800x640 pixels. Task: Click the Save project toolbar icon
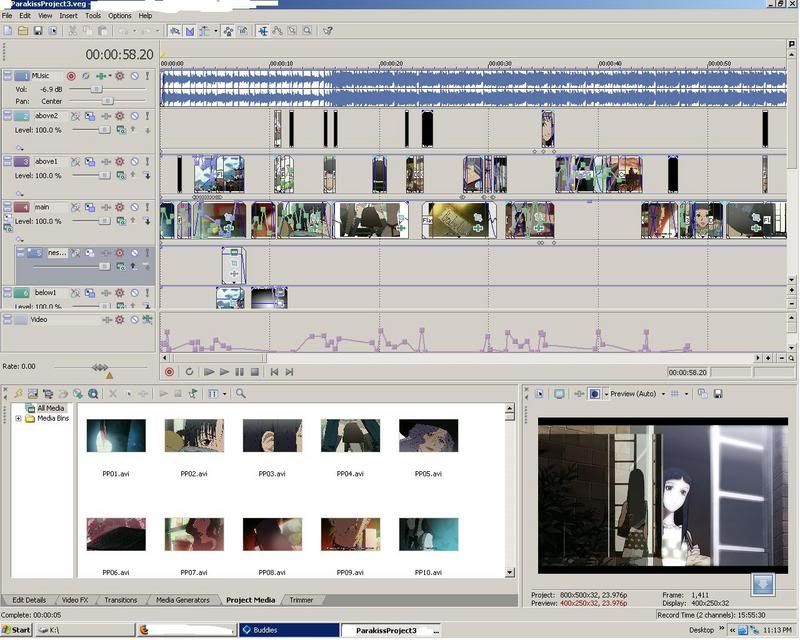[38, 31]
